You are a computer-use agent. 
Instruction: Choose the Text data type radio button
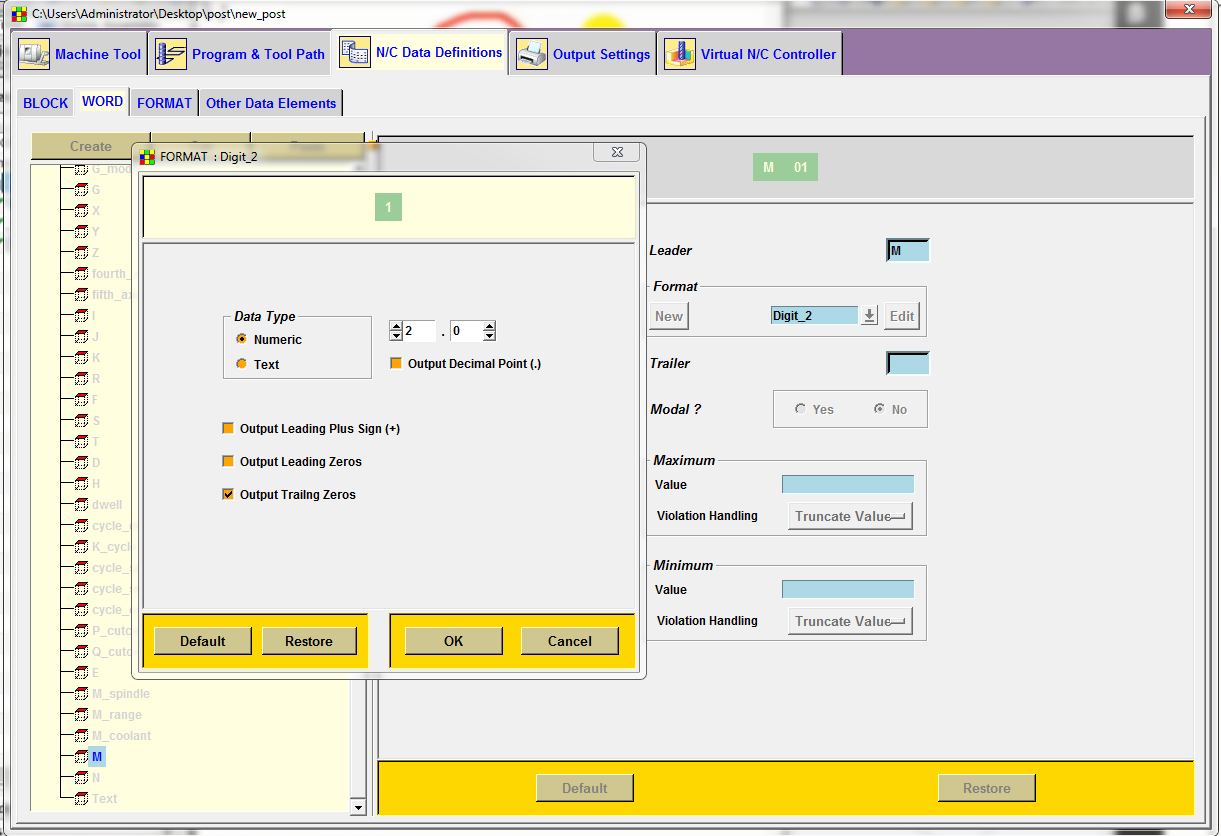pyautogui.click(x=242, y=365)
